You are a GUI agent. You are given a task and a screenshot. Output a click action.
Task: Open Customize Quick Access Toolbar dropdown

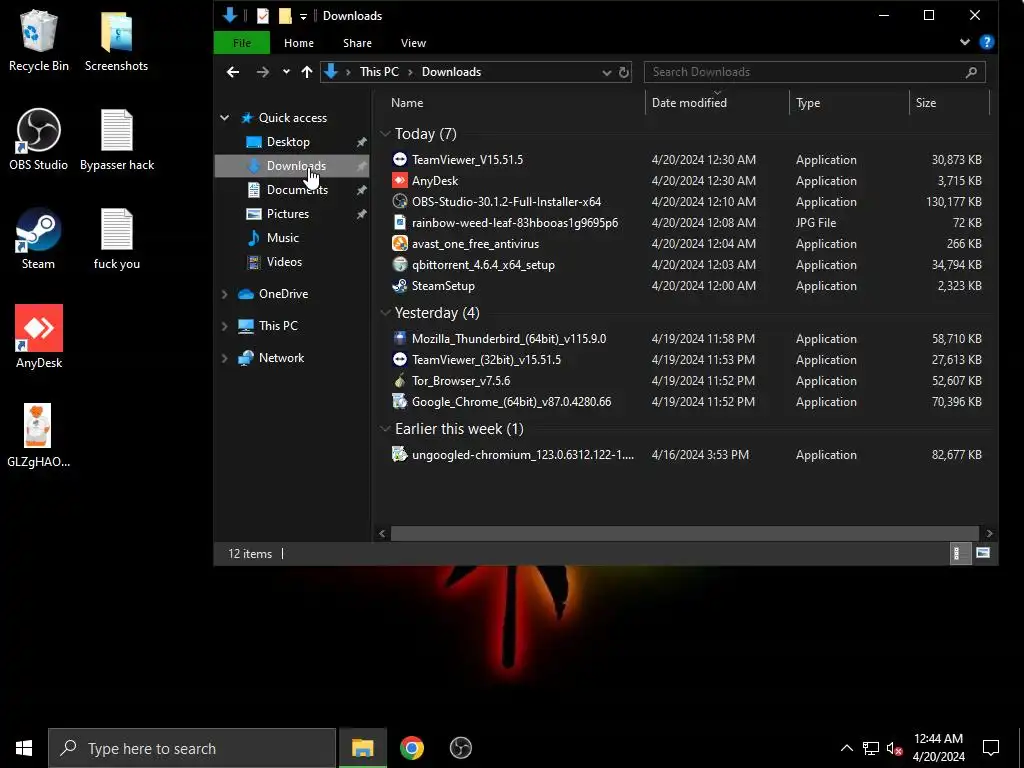pyautogui.click(x=303, y=16)
